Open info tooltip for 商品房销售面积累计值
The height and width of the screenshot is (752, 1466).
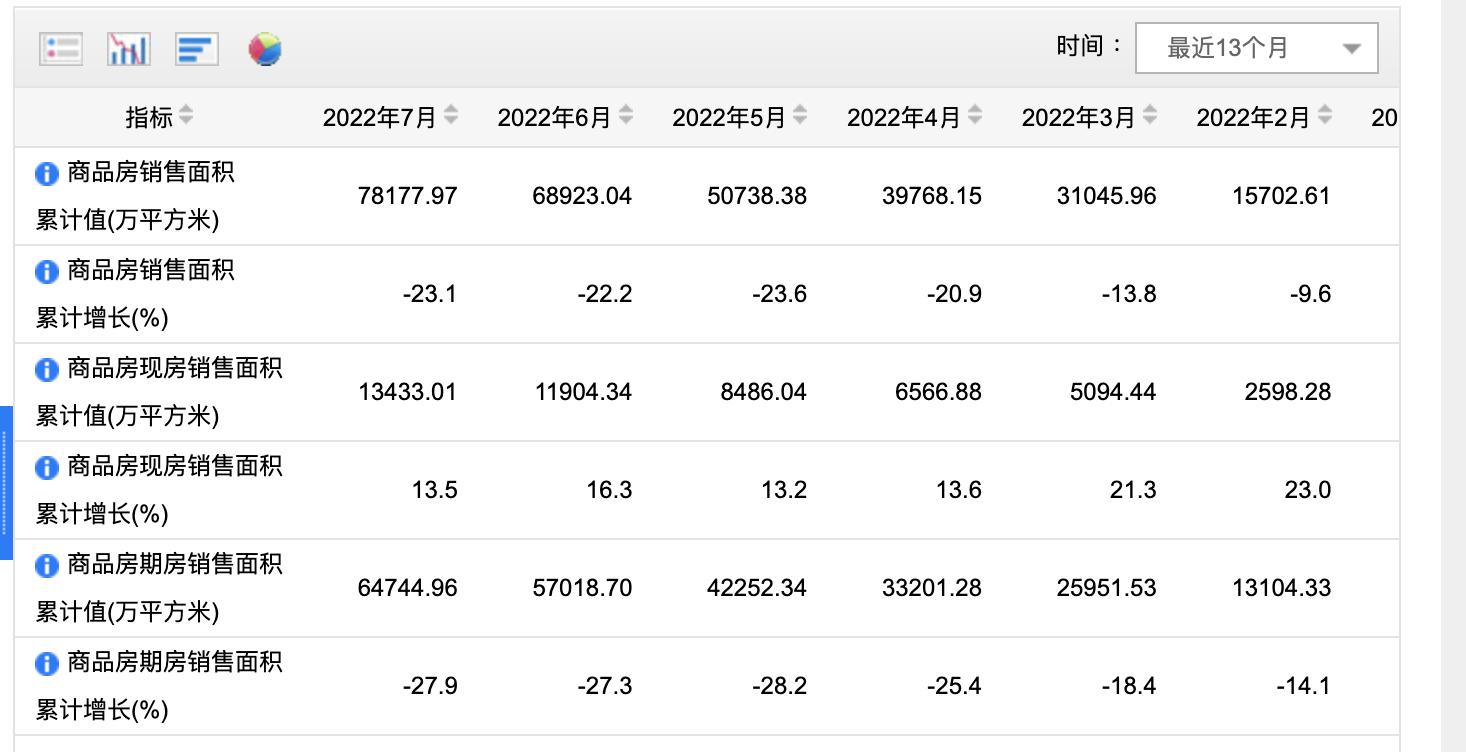pyautogui.click(x=45, y=173)
